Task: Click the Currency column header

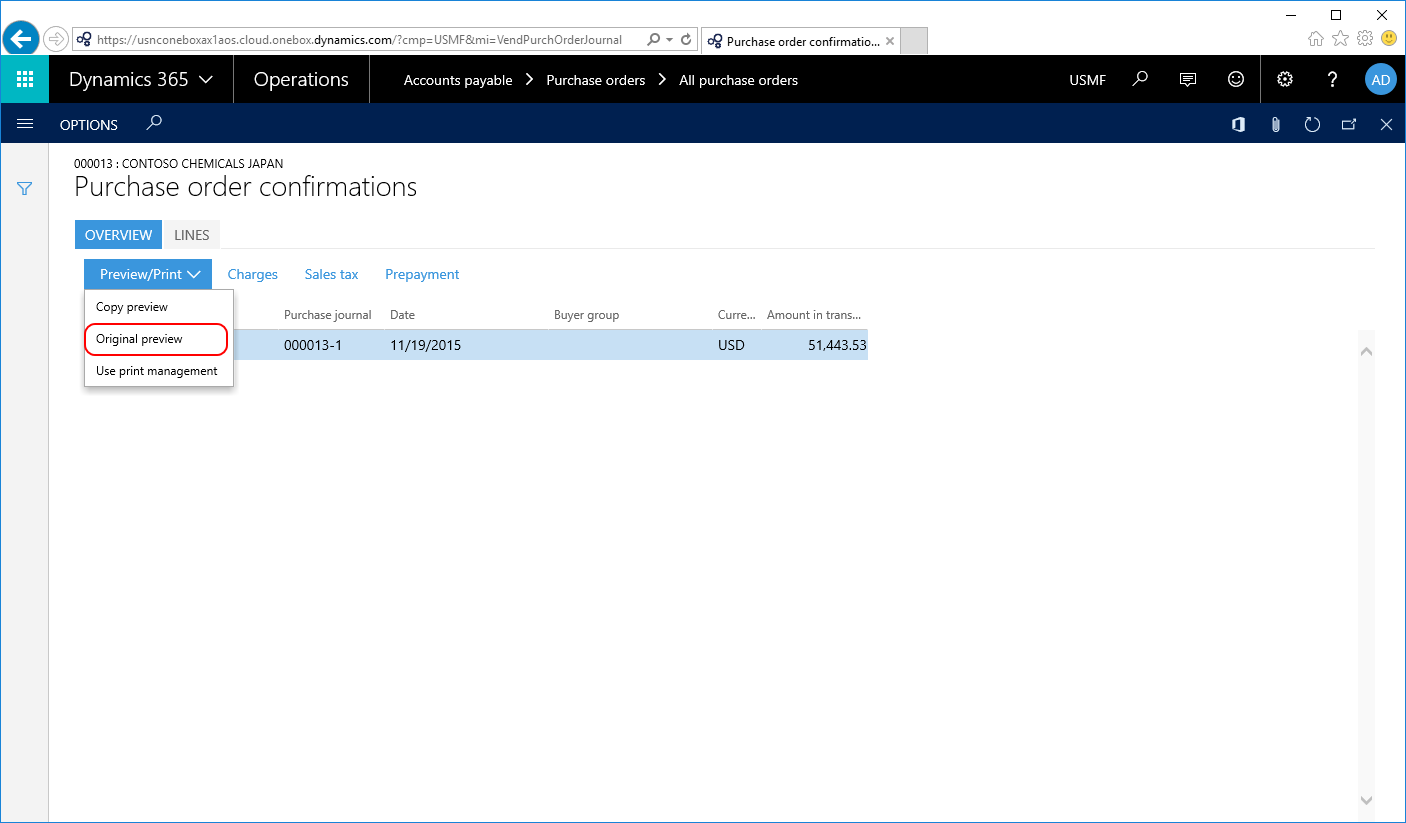Action: pyautogui.click(x=737, y=315)
